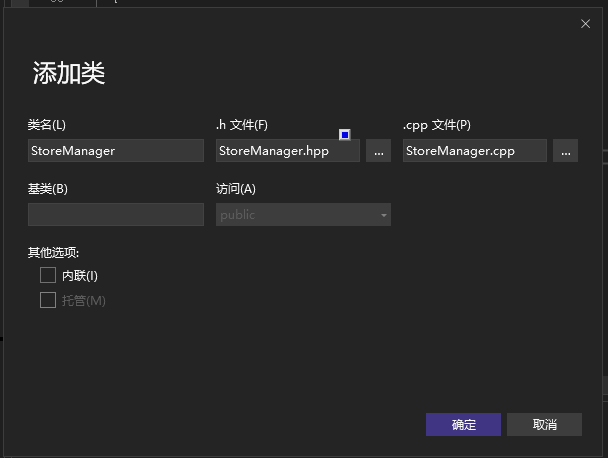Click the 内联(I) checkbox label text
The image size is (608, 458).
click(x=80, y=276)
